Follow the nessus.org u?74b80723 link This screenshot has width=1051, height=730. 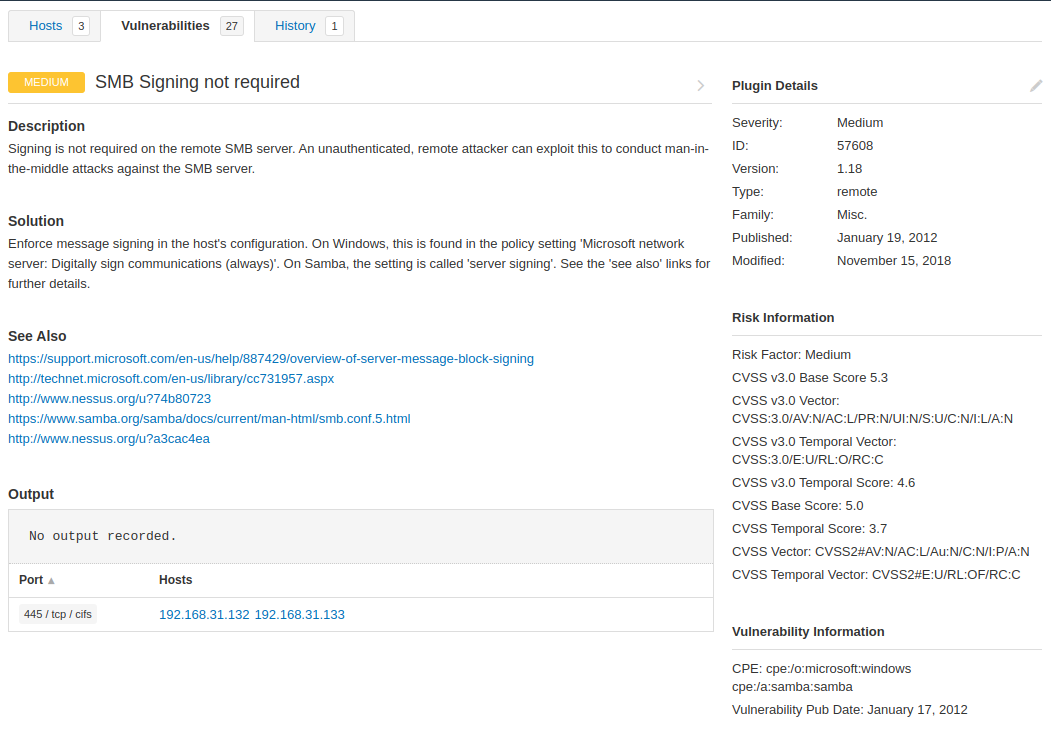point(109,399)
